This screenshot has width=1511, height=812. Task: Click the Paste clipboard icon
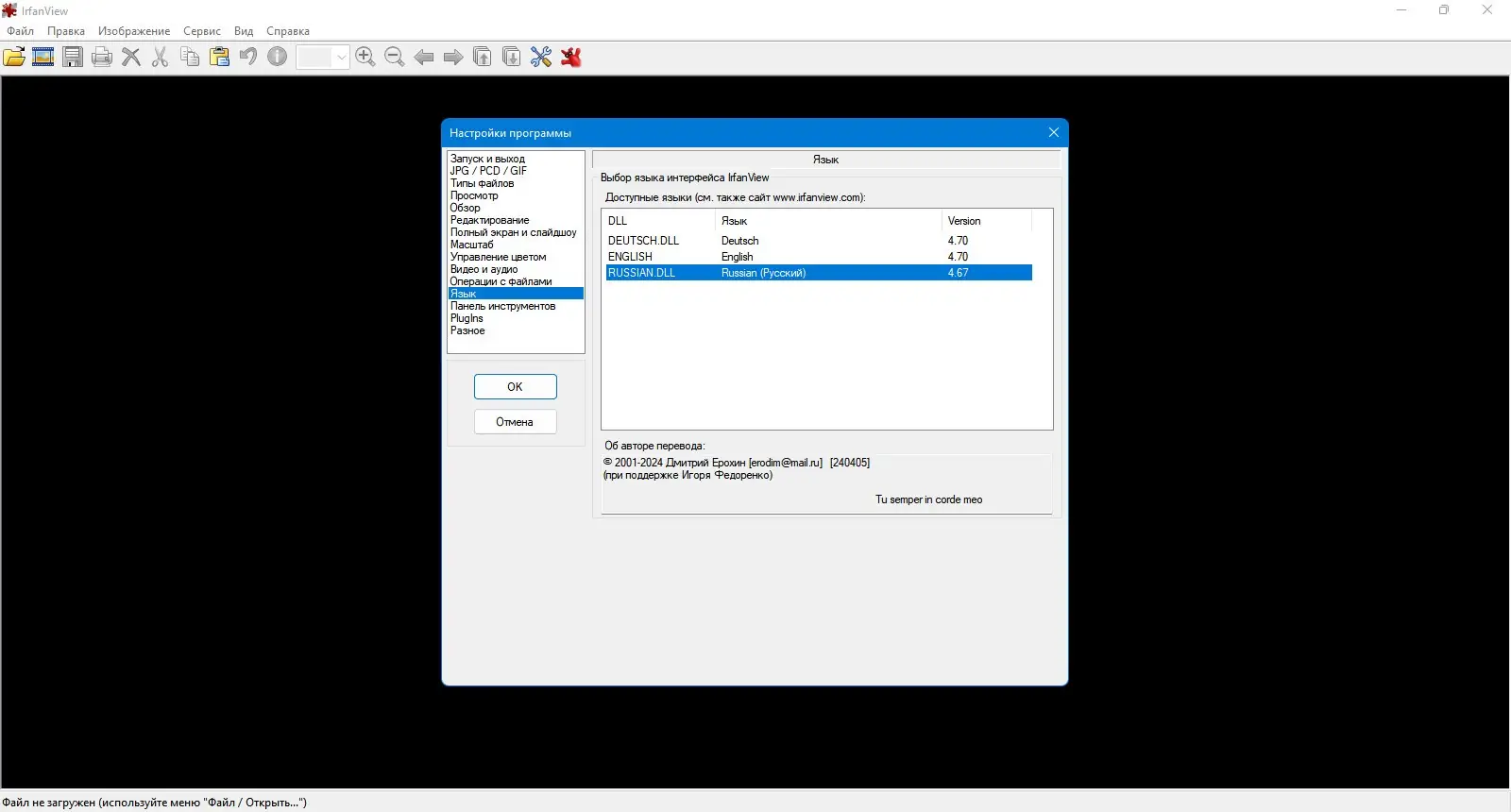(x=219, y=57)
